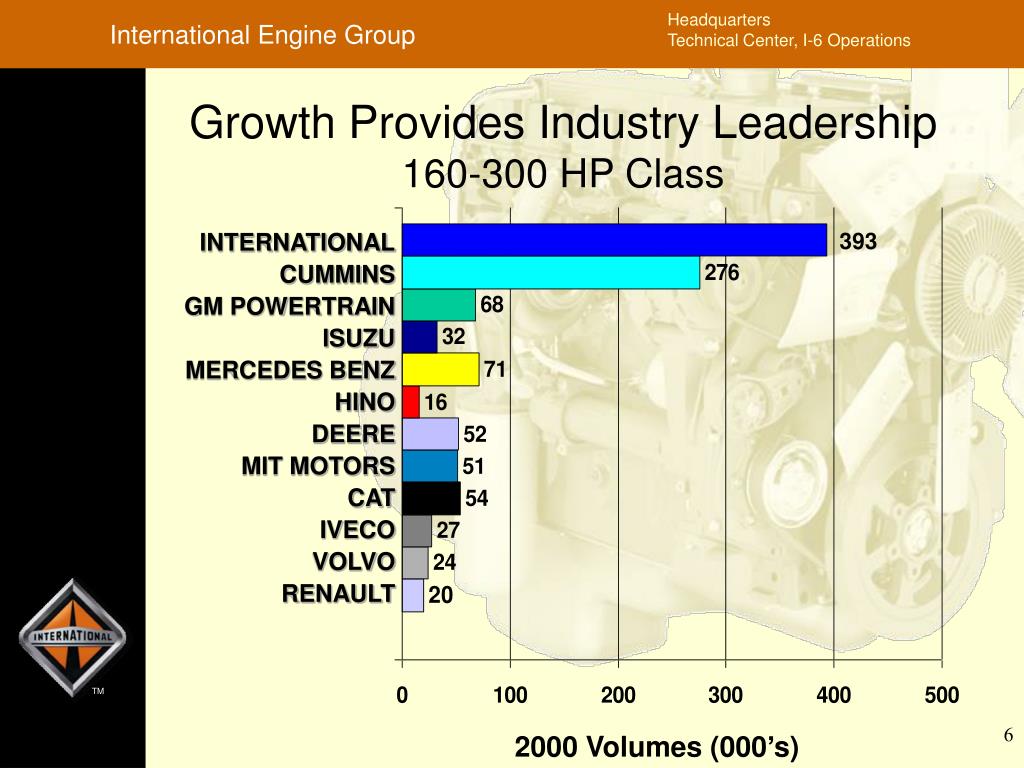Select the Growth Provides Industry Leadership title

point(563,125)
